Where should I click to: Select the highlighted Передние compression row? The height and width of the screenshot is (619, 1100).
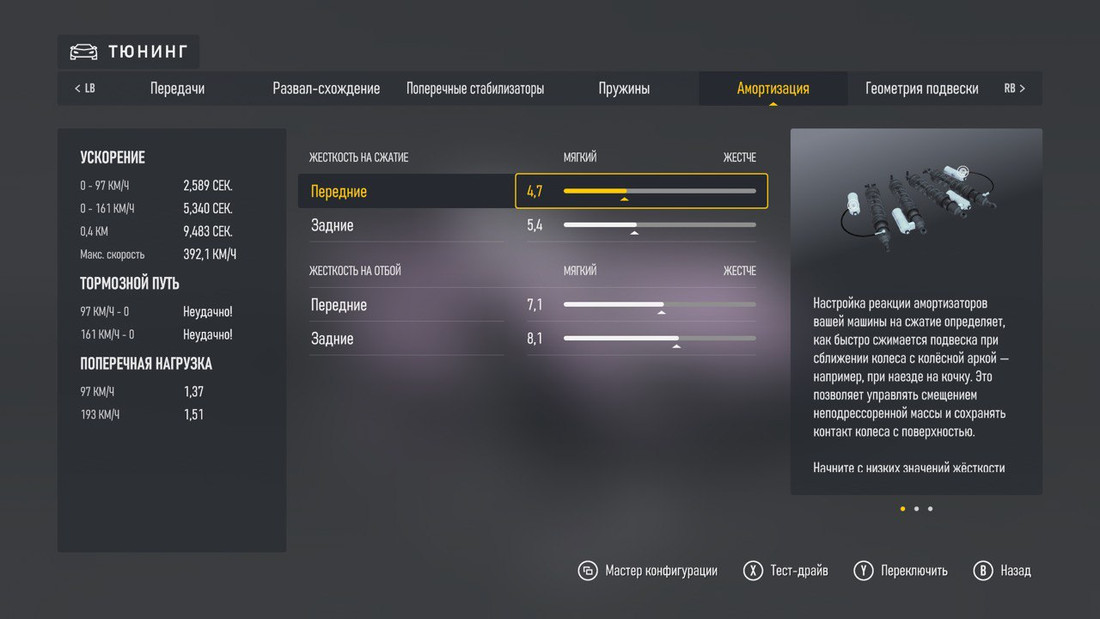[533, 191]
